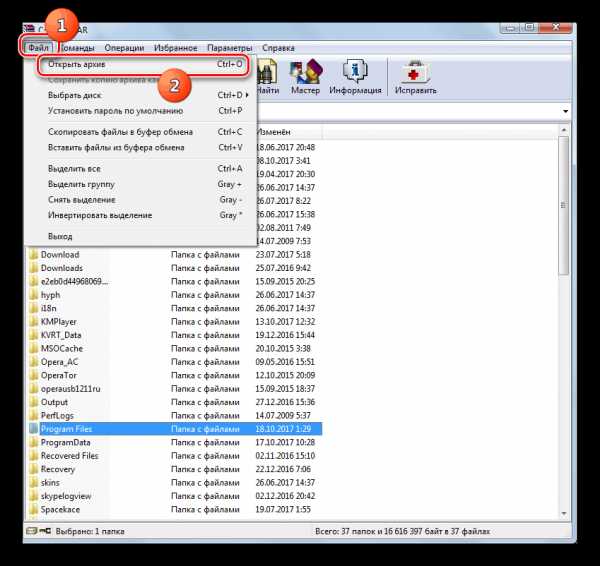Image resolution: width=600 pixels, height=566 pixels.
Task: Click status text Всего: 37 папок
Action: pos(346,531)
